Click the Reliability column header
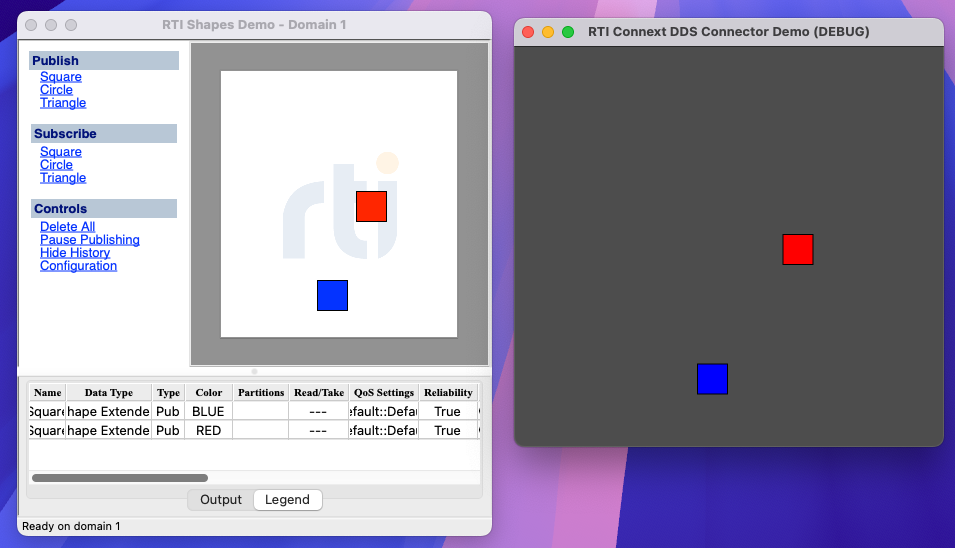 (448, 393)
